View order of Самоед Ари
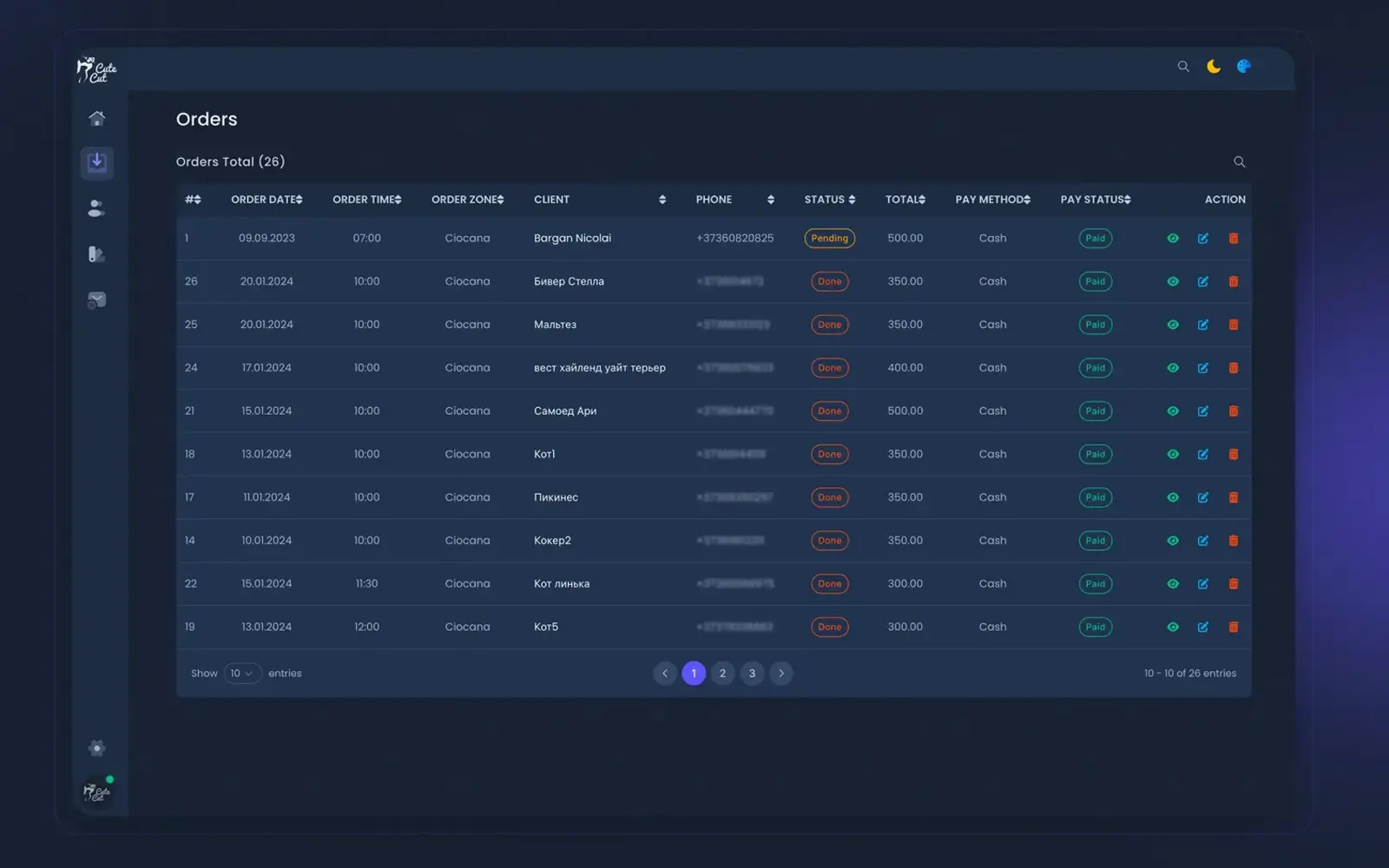The height and width of the screenshot is (868, 1389). click(1173, 411)
